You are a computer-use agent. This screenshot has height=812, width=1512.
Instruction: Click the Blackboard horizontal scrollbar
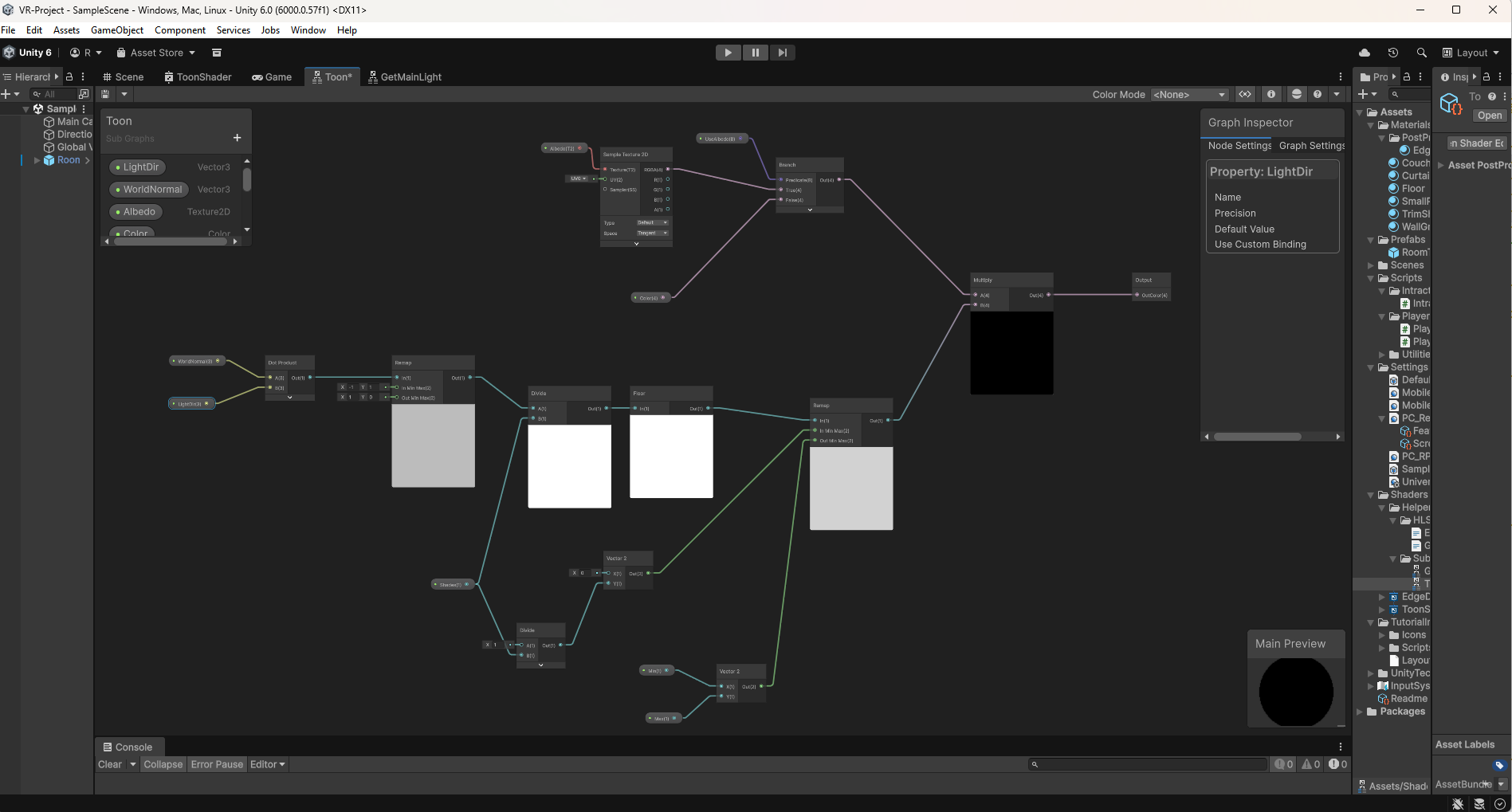(x=171, y=241)
